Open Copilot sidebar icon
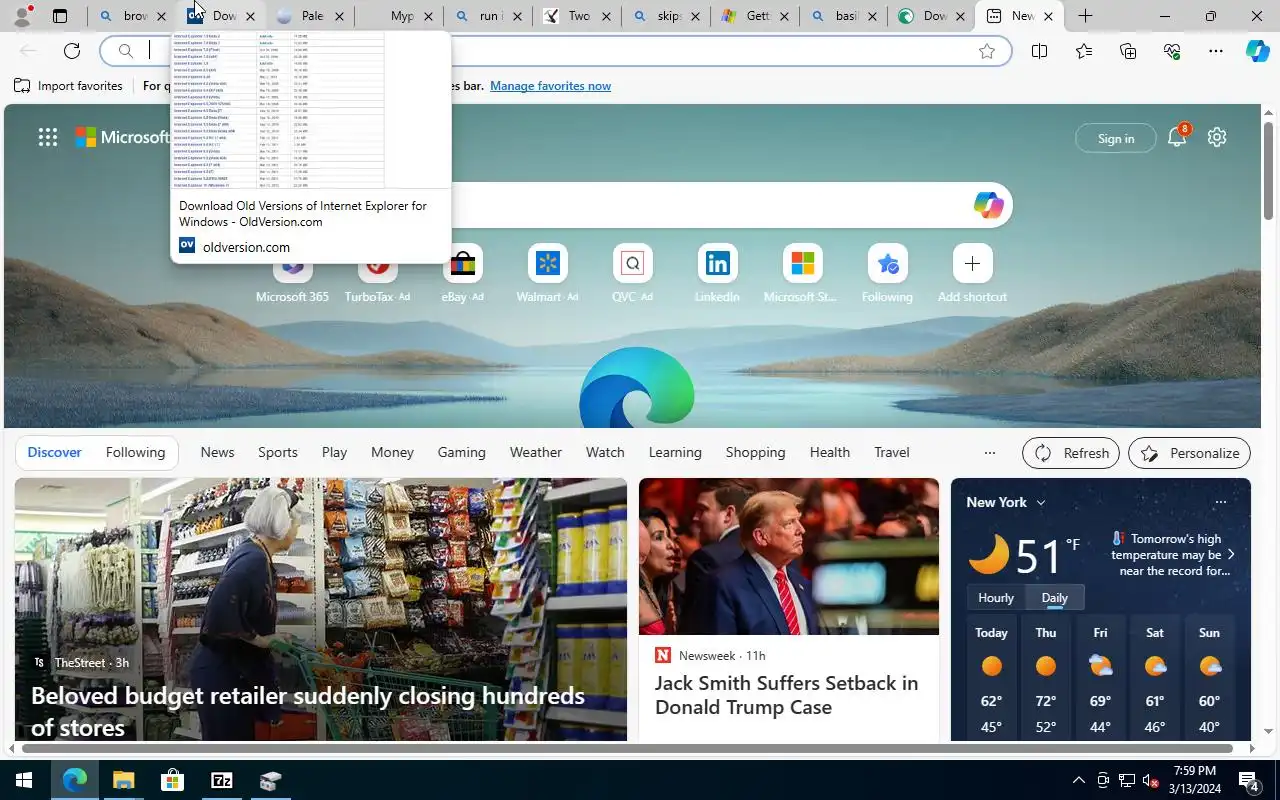 tap(1257, 51)
